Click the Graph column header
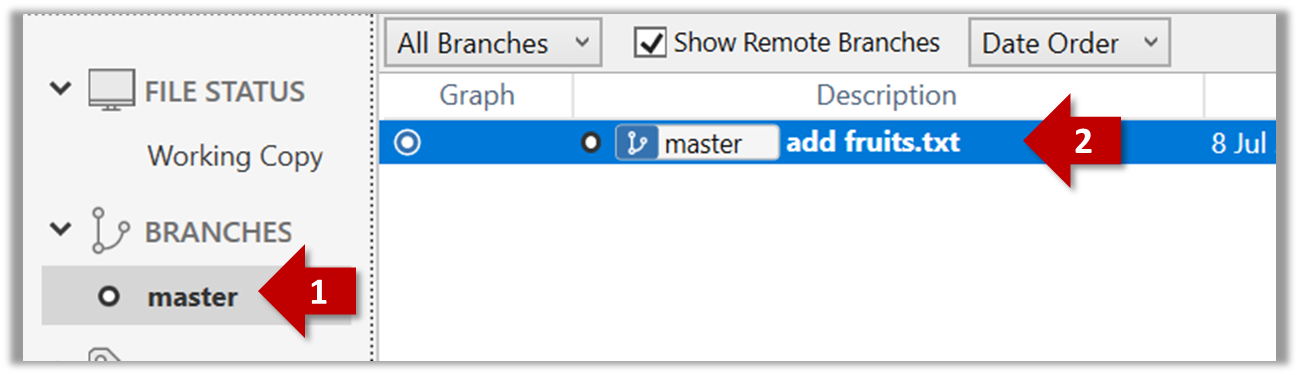 click(x=476, y=95)
